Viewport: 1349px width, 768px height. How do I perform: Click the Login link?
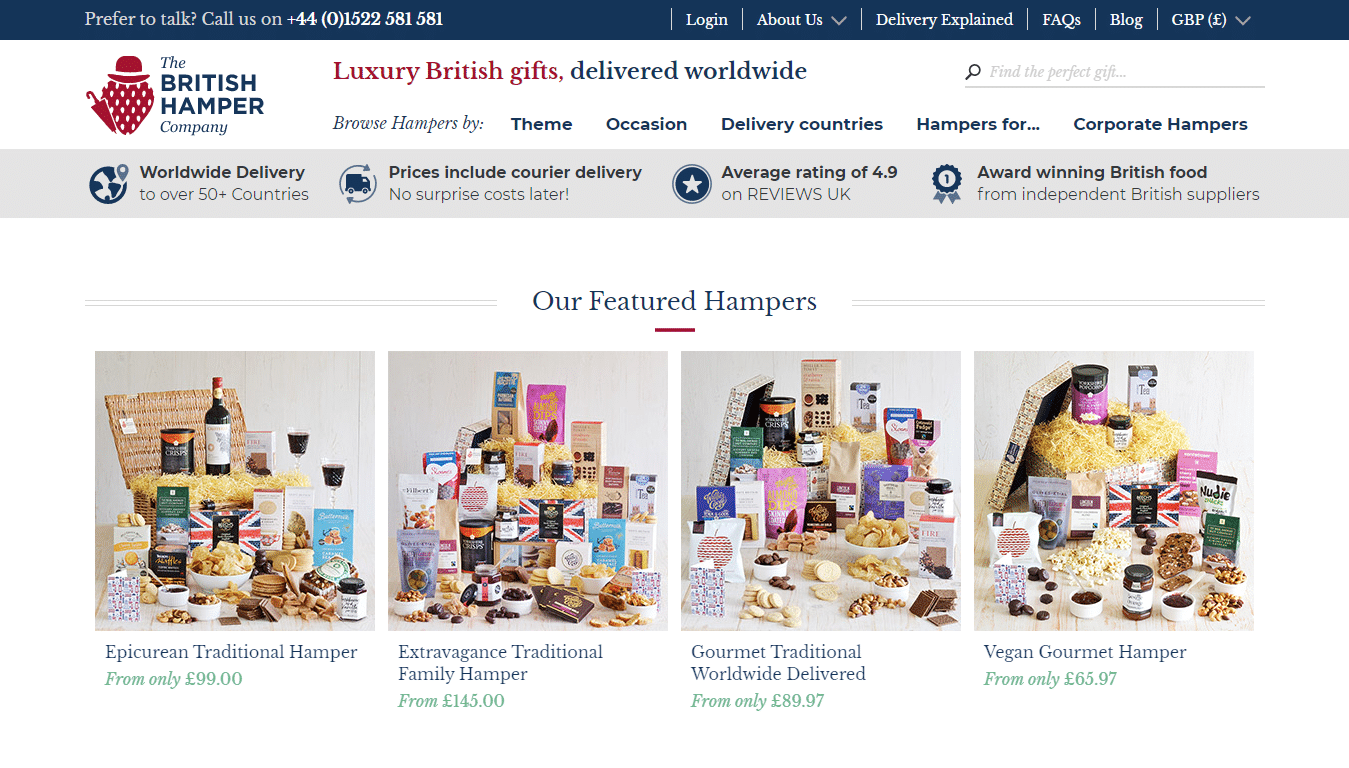[x=706, y=20]
